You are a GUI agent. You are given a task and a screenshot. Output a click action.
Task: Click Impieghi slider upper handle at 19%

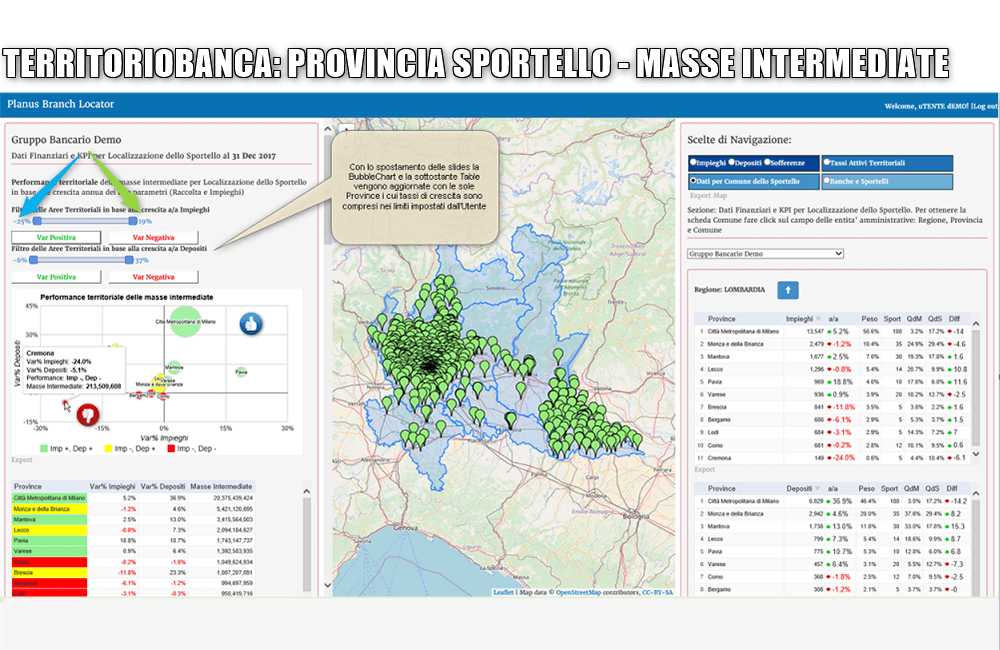click(x=133, y=221)
